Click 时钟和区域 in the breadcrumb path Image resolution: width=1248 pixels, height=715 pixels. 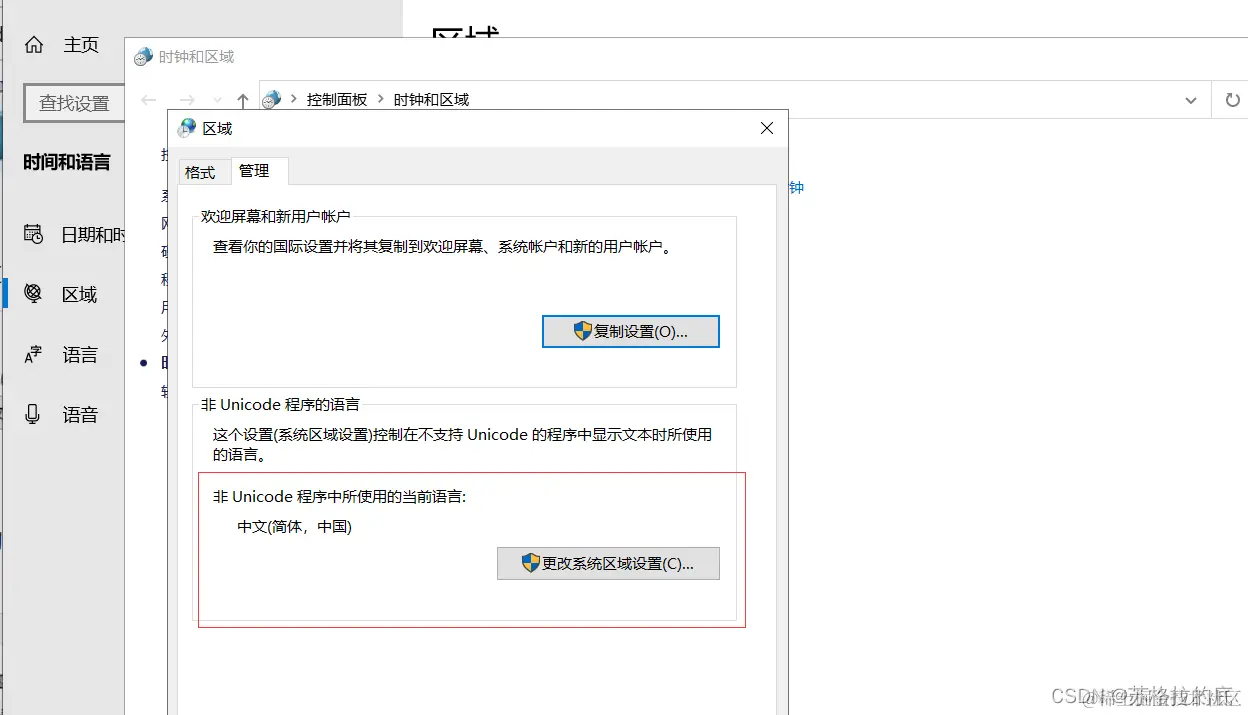pyautogui.click(x=433, y=99)
